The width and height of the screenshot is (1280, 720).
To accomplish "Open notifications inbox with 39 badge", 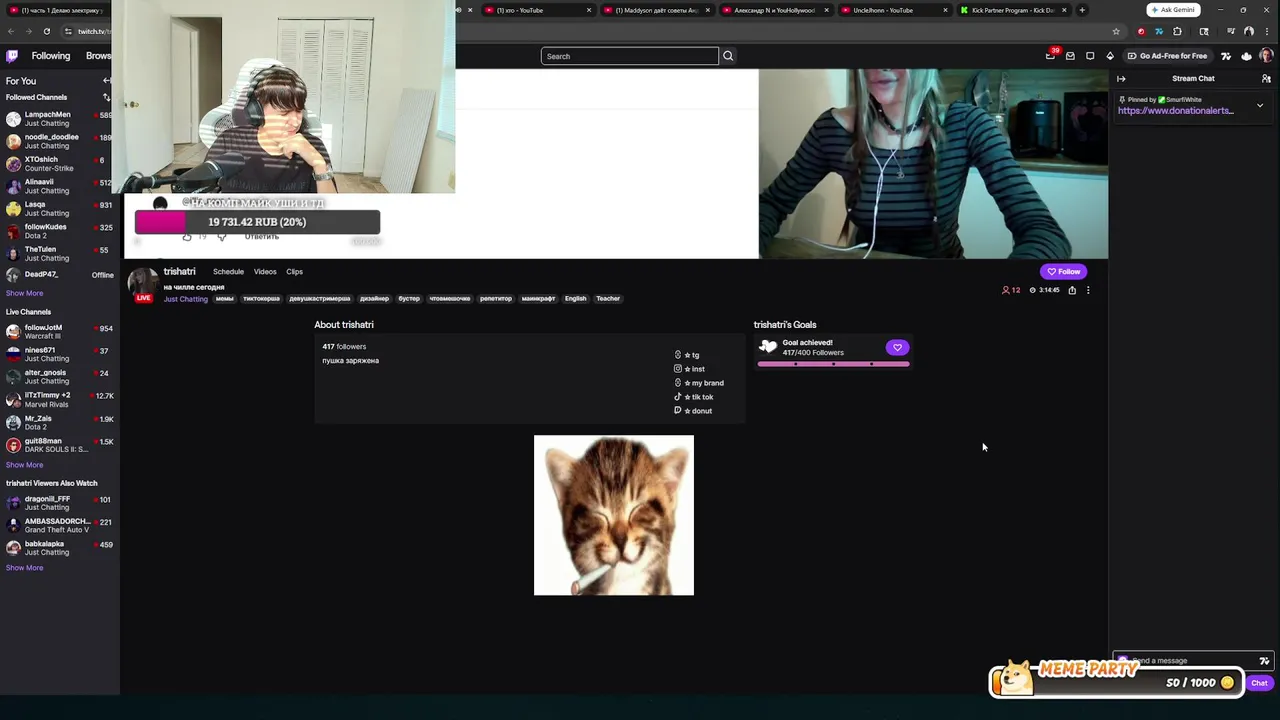I will click(1050, 56).
